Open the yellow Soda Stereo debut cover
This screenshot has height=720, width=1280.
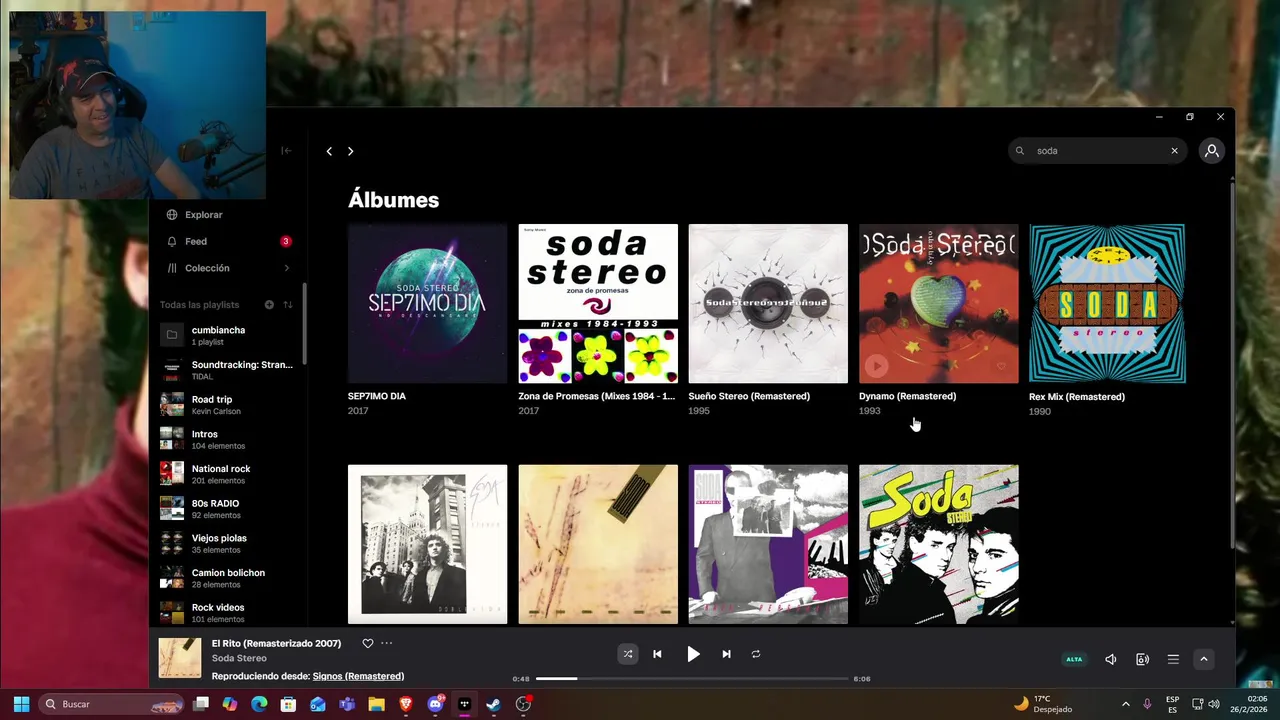click(939, 544)
